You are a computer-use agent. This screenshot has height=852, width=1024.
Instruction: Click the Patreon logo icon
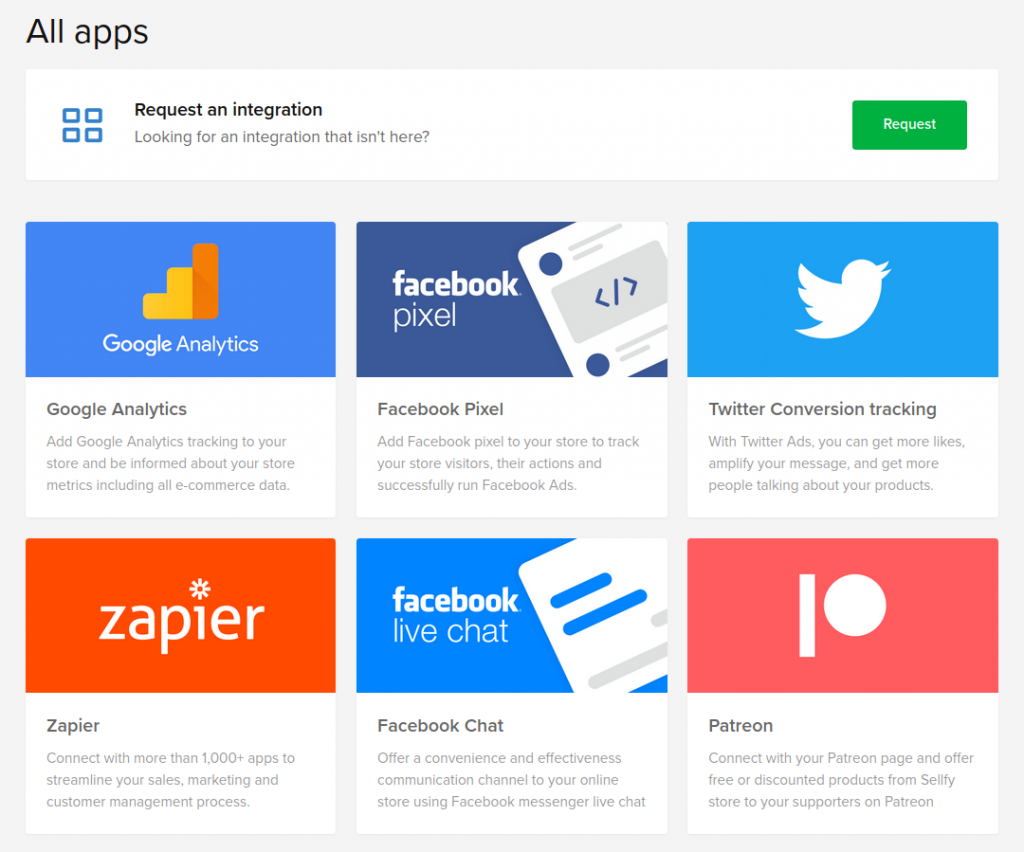[842, 614]
